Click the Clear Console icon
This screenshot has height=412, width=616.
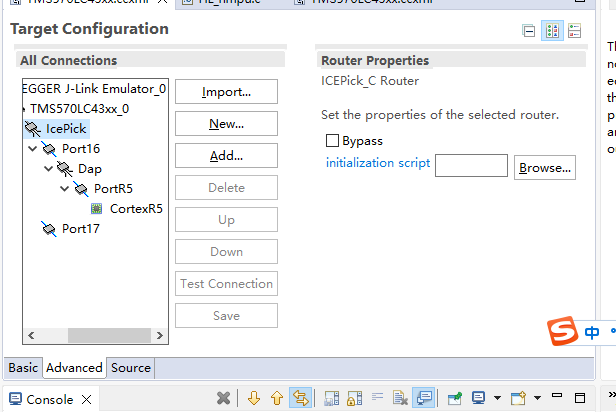tap(400, 398)
